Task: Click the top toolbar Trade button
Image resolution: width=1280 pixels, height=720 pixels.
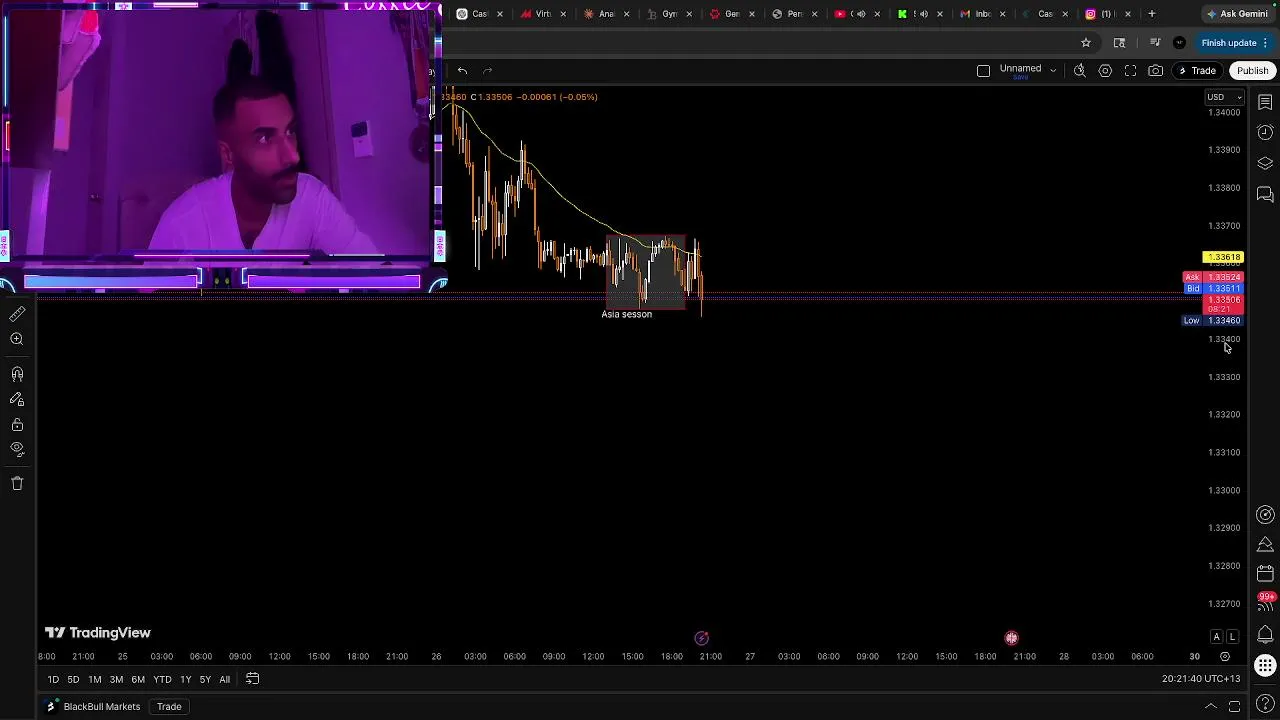Action: [1196, 70]
